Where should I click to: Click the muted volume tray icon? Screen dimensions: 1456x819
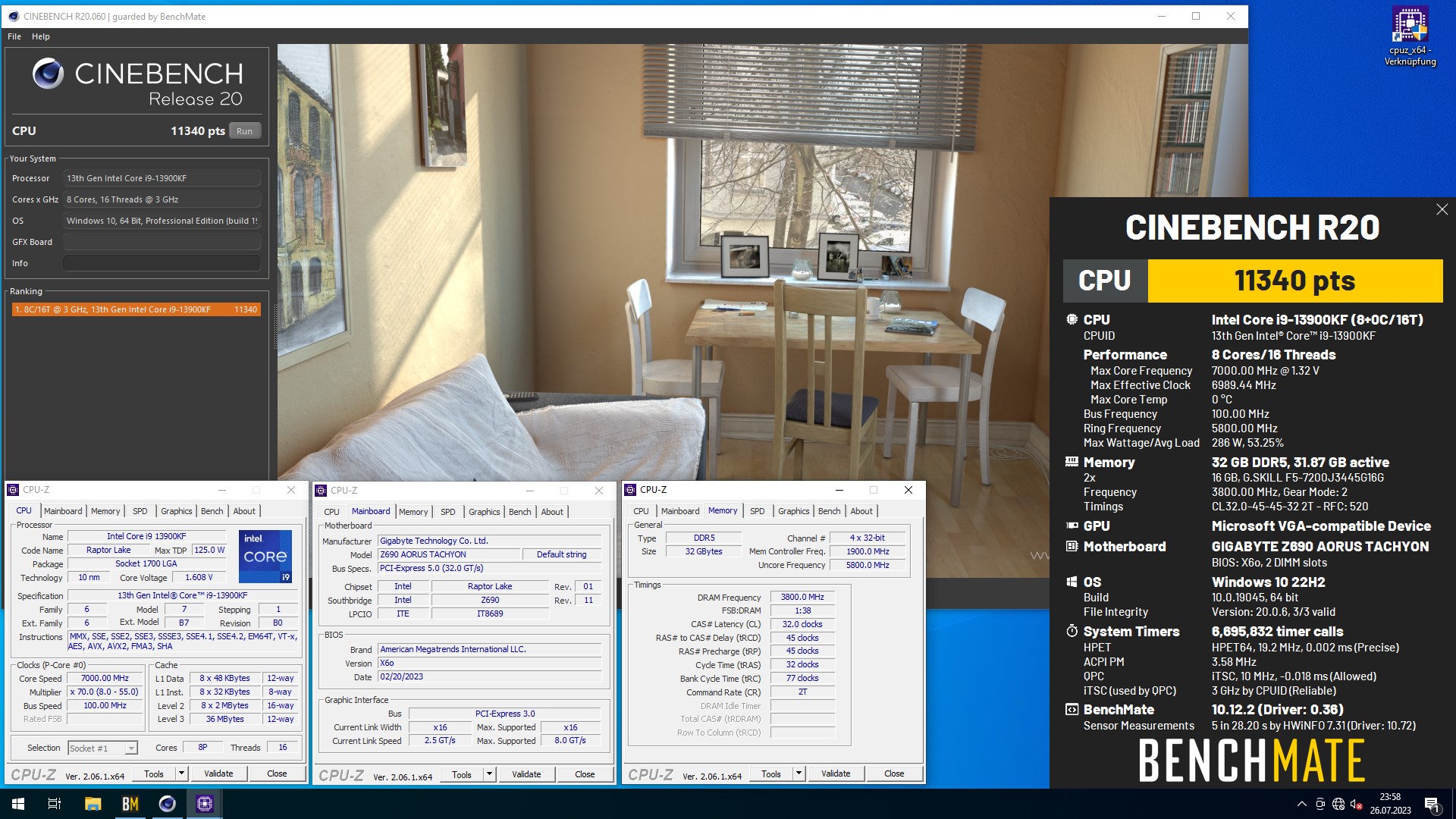click(1357, 804)
